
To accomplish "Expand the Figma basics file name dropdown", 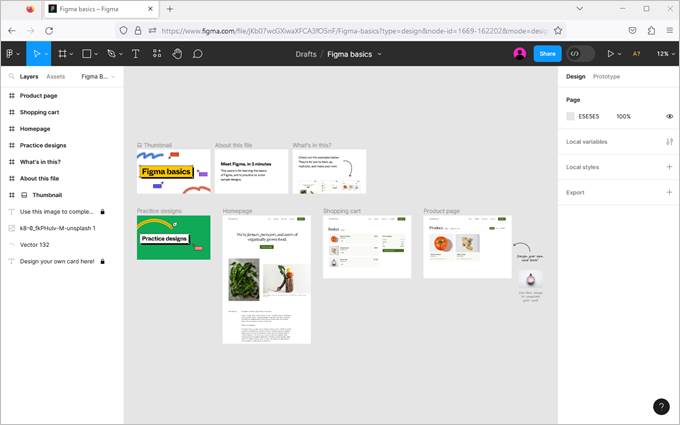I will [x=379, y=54].
